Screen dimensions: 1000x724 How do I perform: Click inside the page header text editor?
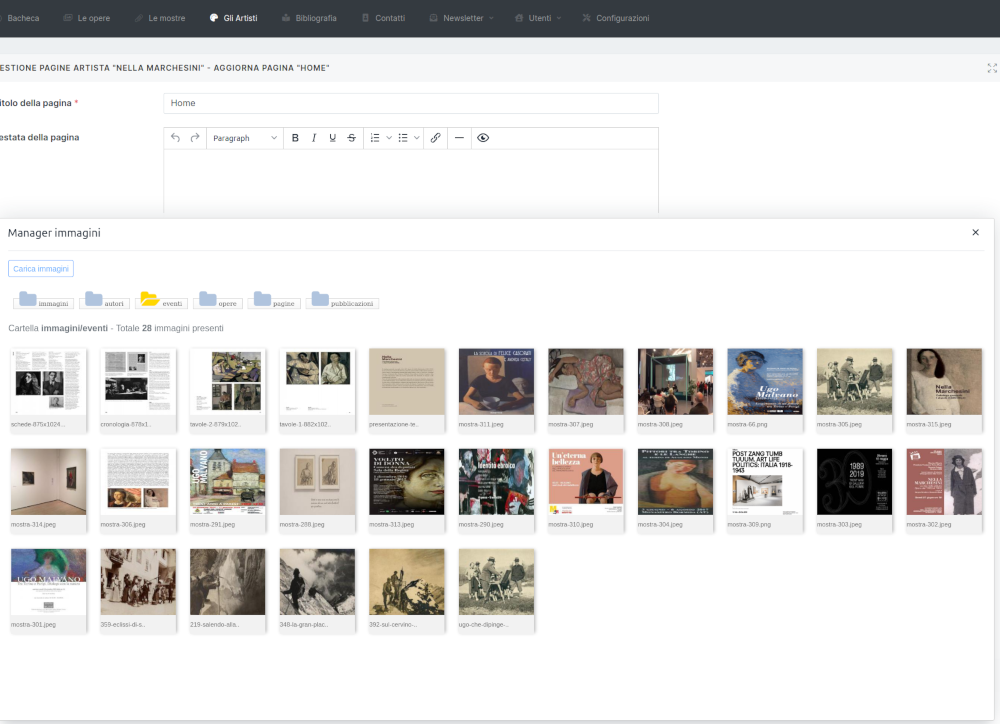[411, 181]
